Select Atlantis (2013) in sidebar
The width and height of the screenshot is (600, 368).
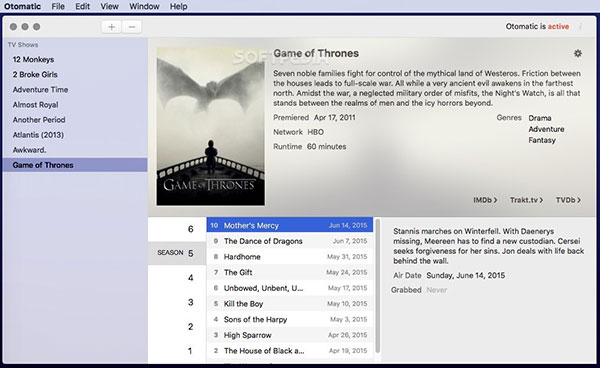[75, 135]
